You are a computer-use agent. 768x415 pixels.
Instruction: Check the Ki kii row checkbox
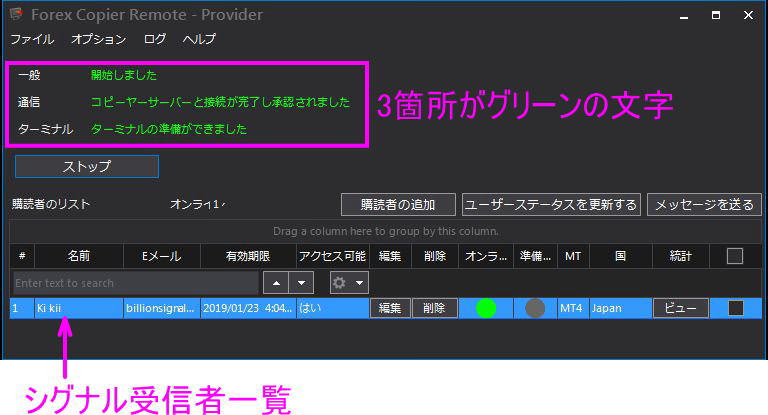point(736,308)
